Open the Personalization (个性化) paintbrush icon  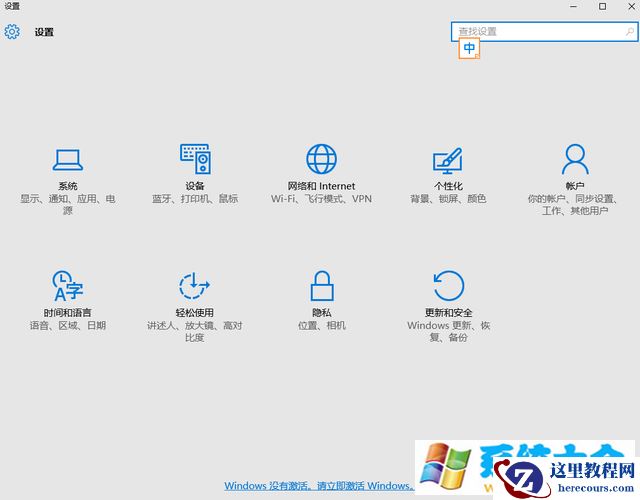point(448,160)
